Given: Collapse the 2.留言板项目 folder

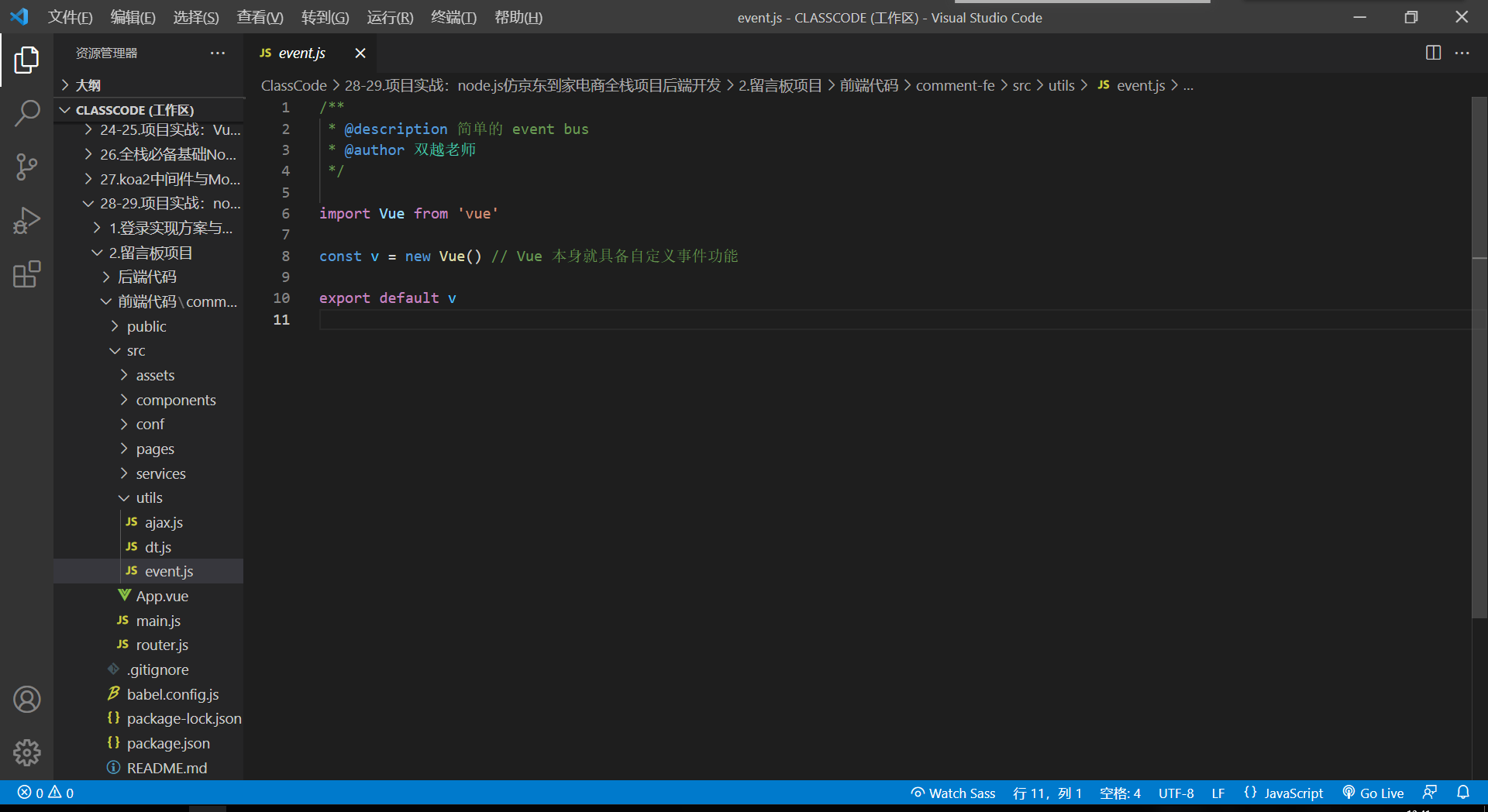Looking at the screenshot, I should [x=150, y=253].
